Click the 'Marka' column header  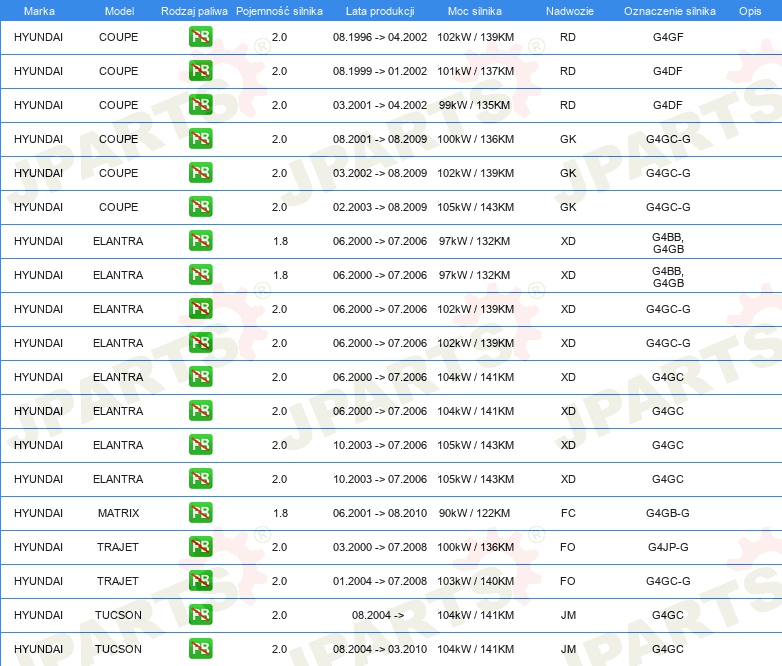coord(39,11)
